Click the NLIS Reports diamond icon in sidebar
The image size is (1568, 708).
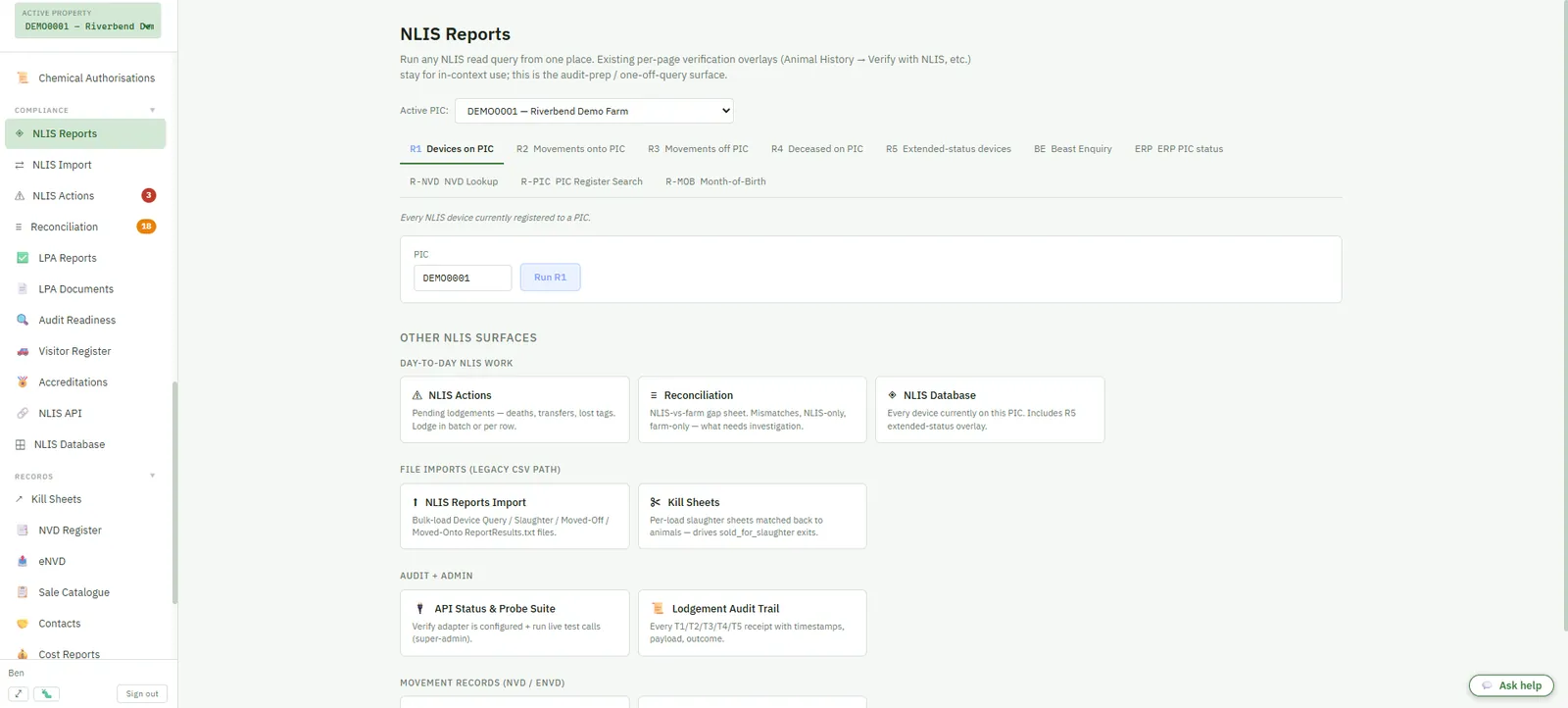20,133
